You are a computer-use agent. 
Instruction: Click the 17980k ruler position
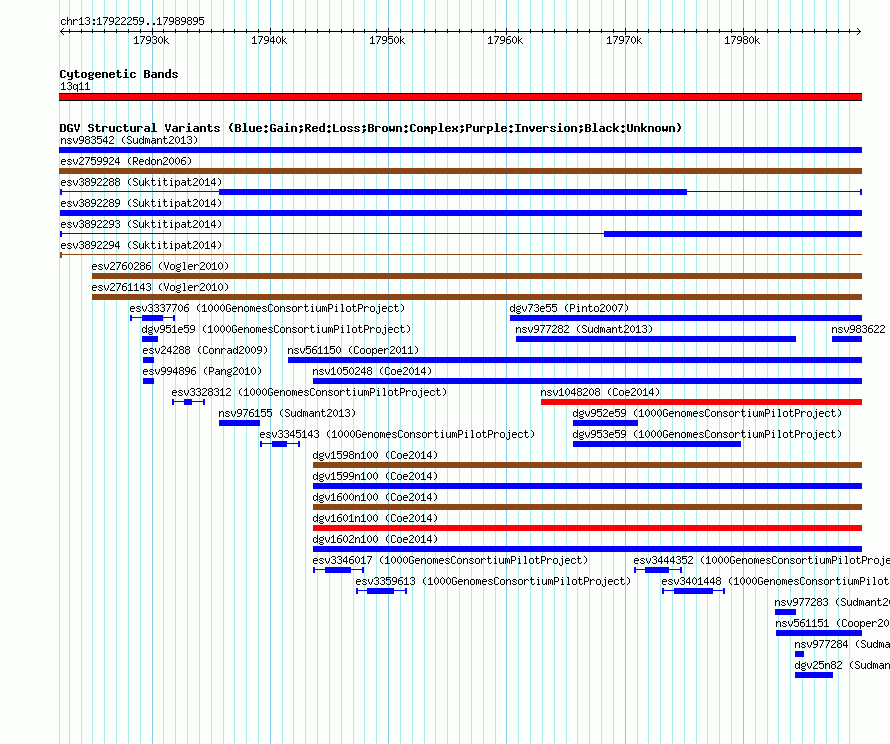pos(742,40)
